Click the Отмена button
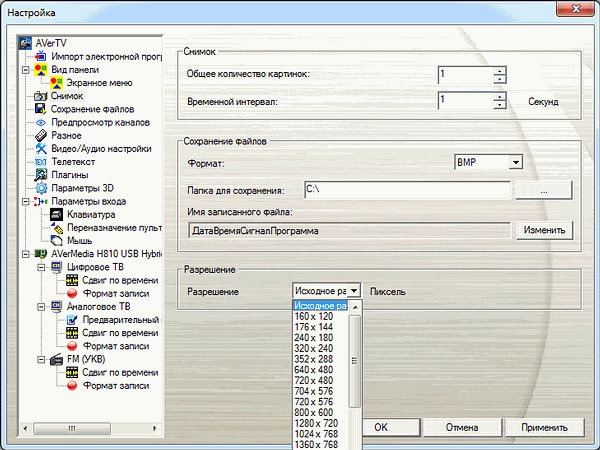Viewport: 600px width, 450px height. coord(462,427)
